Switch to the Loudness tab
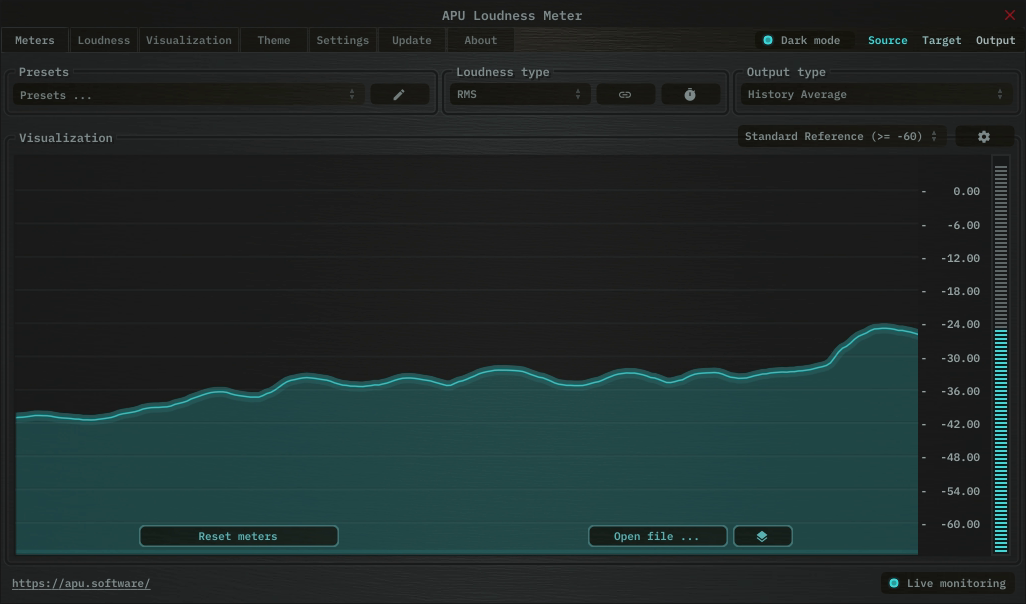 [104, 40]
